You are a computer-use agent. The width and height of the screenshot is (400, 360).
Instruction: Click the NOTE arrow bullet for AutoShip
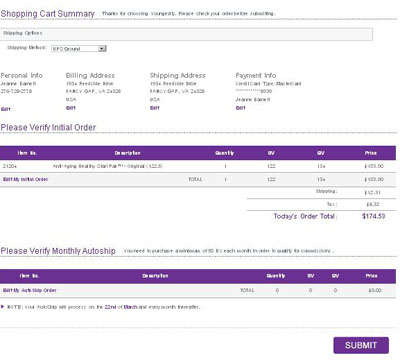point(2,306)
